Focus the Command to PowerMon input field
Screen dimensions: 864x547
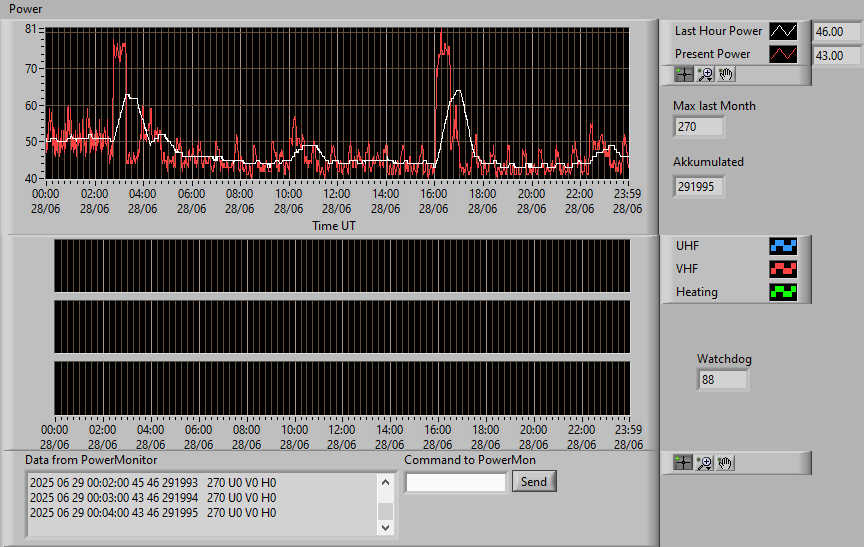pos(456,483)
